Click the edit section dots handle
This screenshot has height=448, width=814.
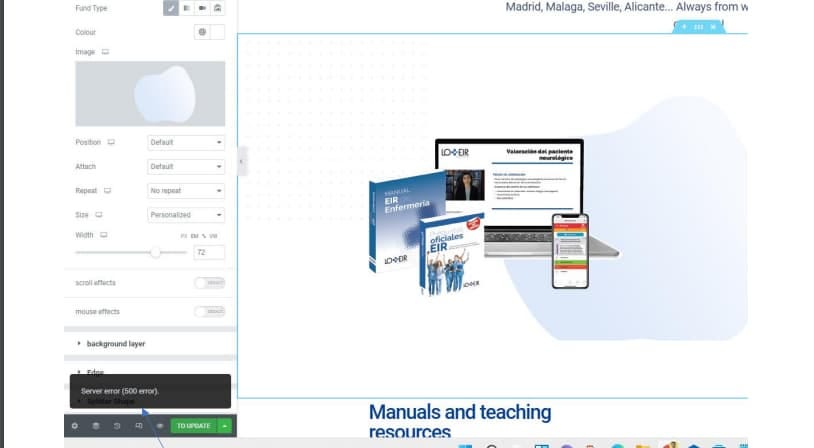click(699, 27)
